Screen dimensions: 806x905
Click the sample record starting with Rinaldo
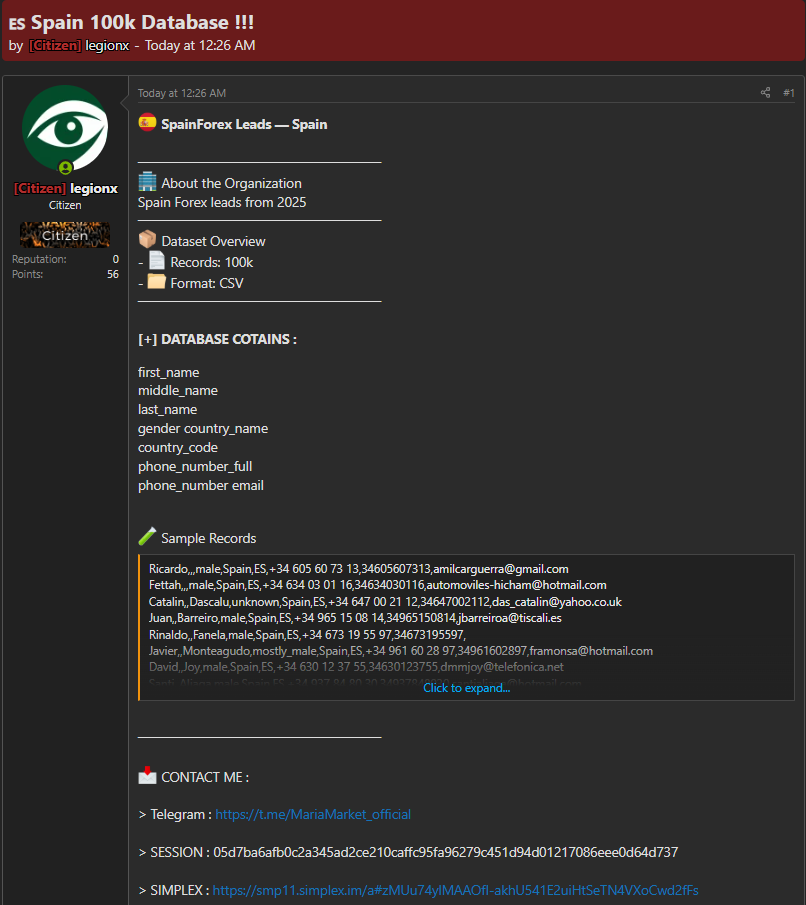point(307,635)
